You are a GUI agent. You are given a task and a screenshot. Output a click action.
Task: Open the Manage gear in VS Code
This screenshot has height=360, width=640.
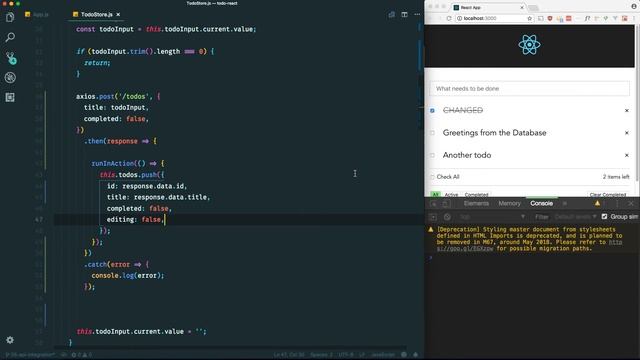point(10,340)
